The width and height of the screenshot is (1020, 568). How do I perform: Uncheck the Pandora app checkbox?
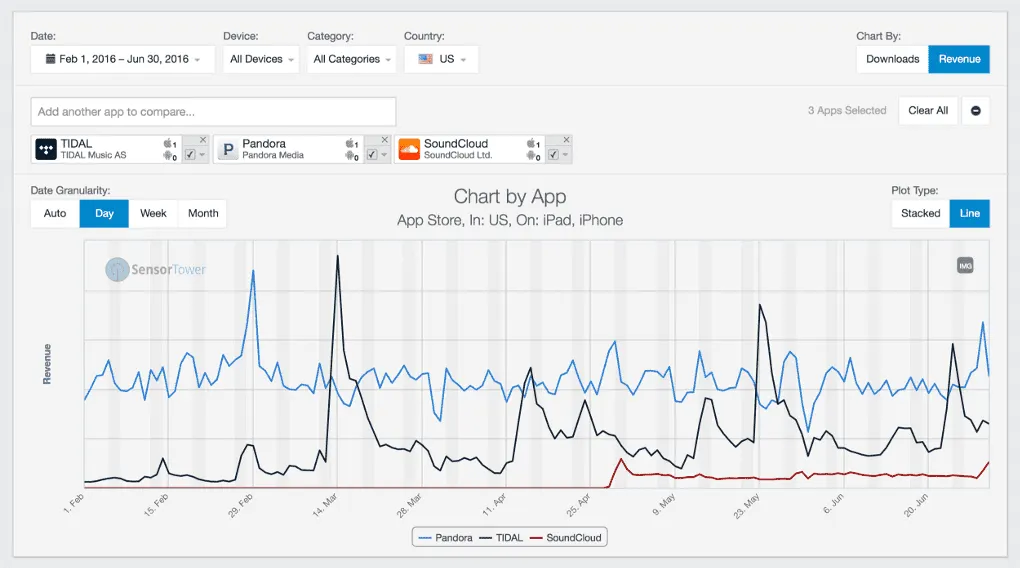click(x=371, y=155)
